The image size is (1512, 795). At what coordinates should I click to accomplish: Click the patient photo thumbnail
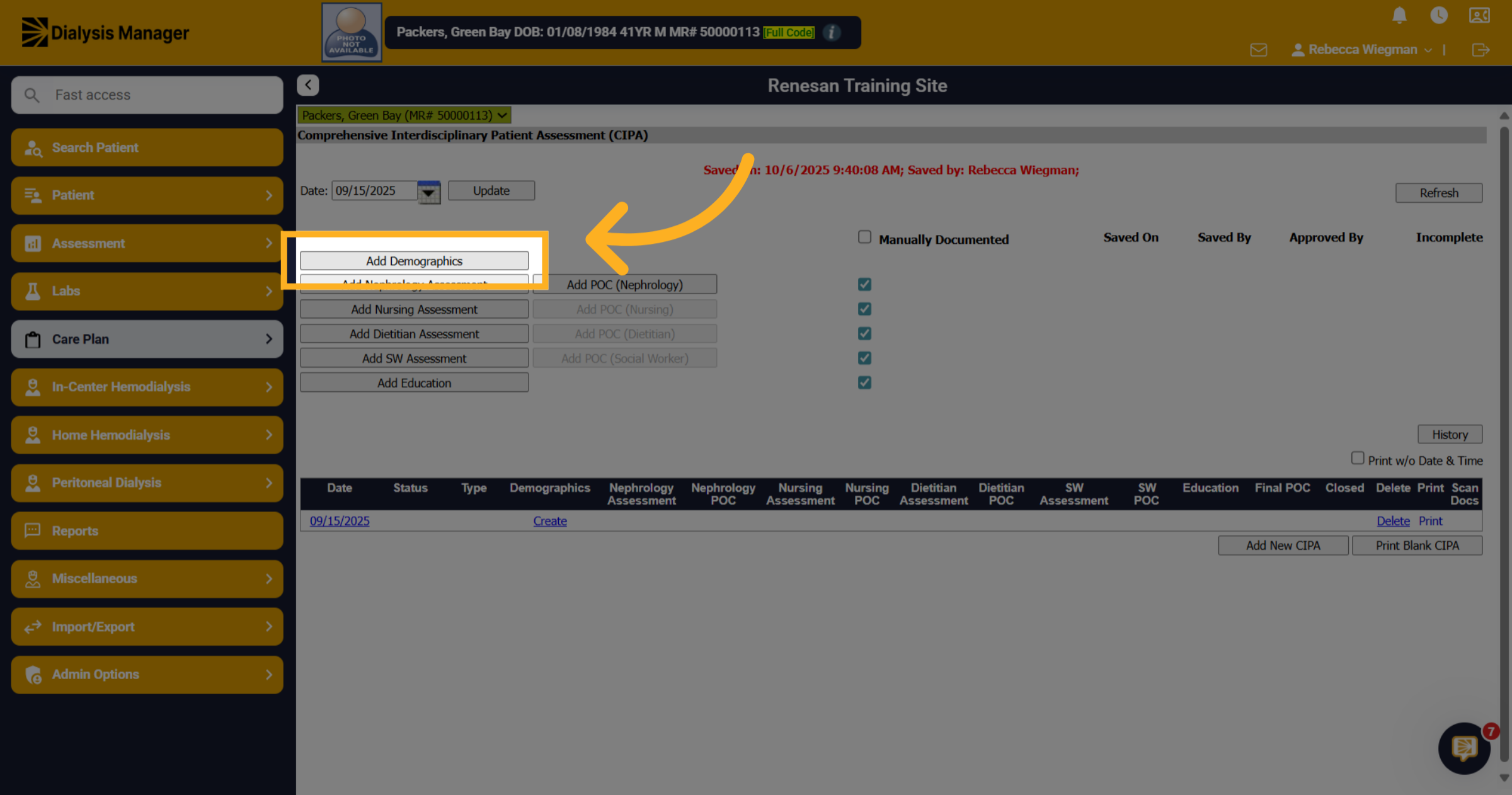tap(352, 32)
